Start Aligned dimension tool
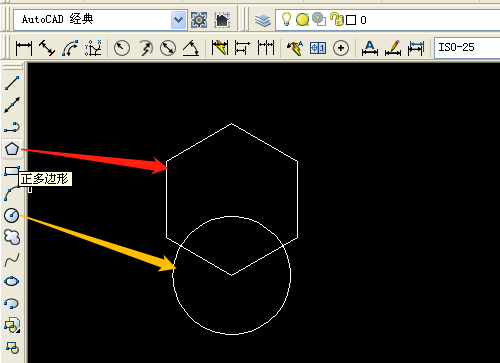Viewport: 500px width, 363px height. [47, 48]
